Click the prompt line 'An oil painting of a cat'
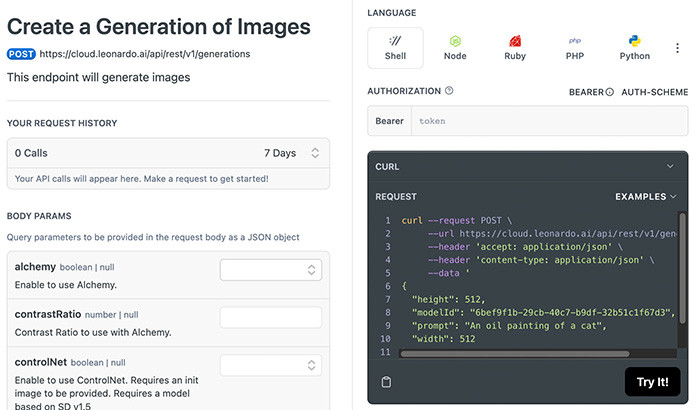This screenshot has width=700, height=410. coord(509,326)
